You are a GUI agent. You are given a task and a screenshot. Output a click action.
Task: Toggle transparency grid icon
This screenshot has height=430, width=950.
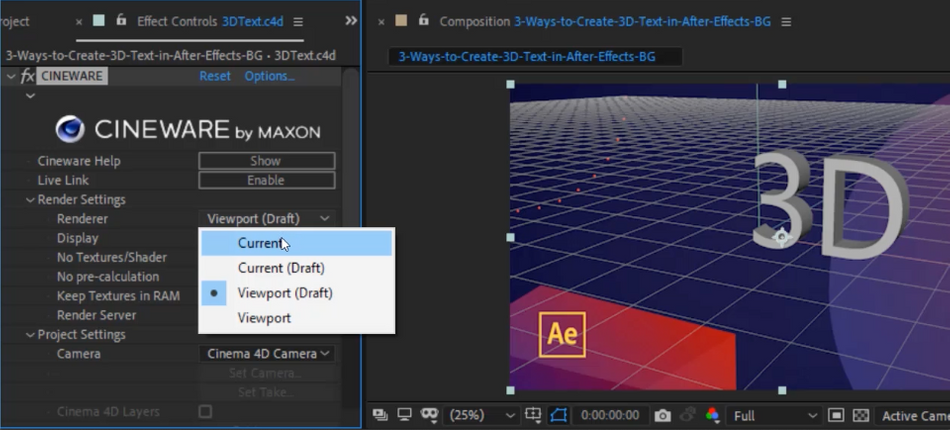click(x=860, y=415)
